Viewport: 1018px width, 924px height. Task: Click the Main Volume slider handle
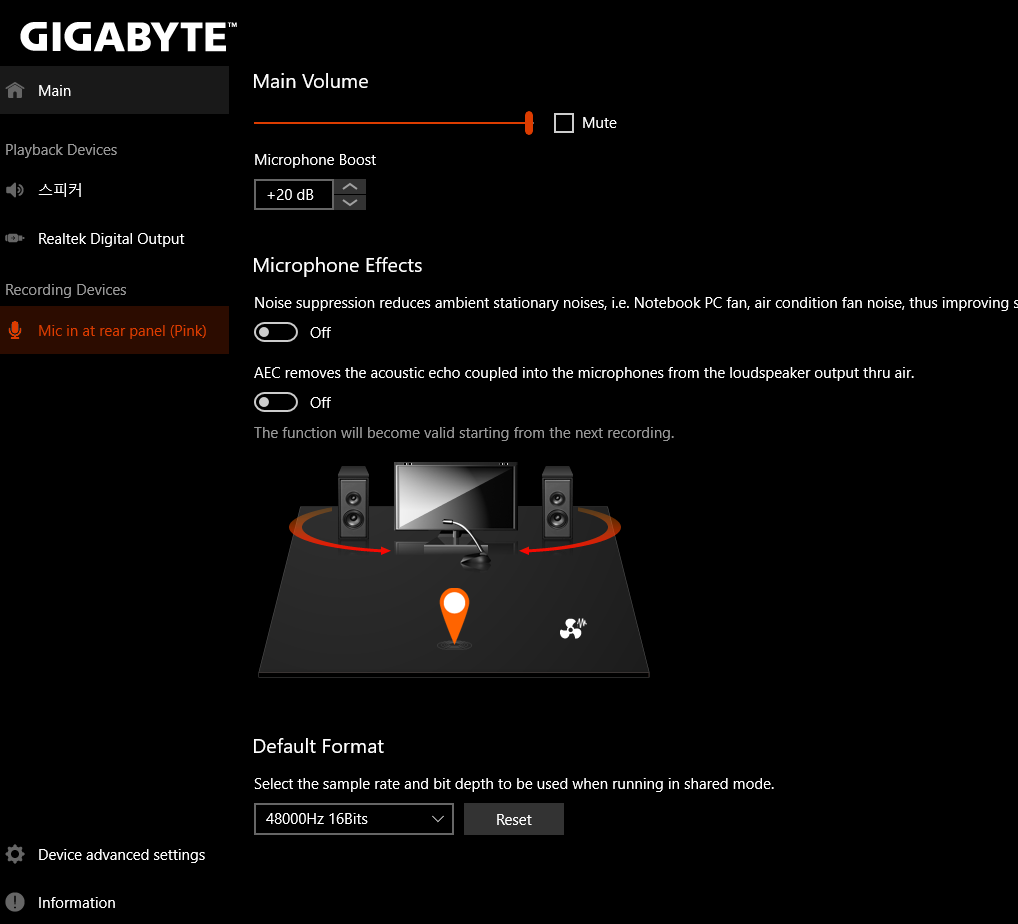click(529, 123)
